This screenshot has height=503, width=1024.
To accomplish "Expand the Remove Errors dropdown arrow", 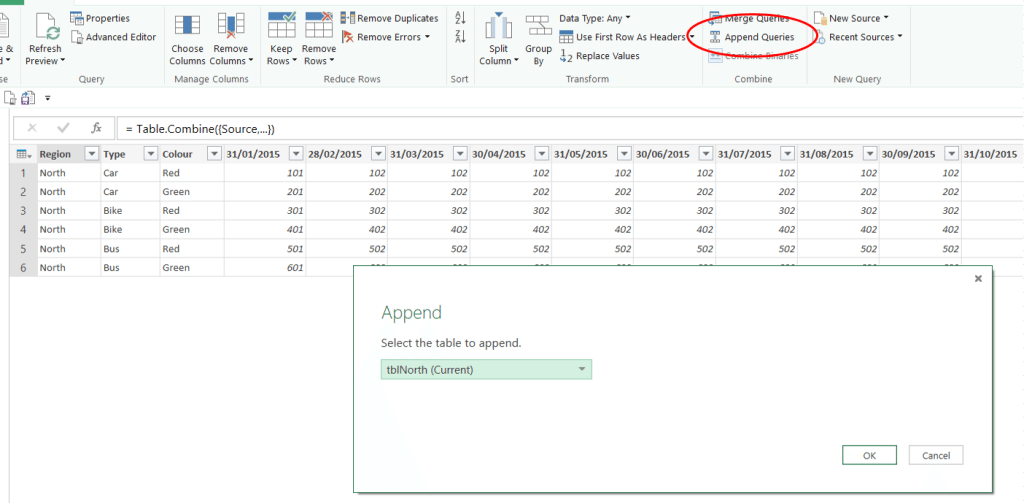I will point(427,37).
